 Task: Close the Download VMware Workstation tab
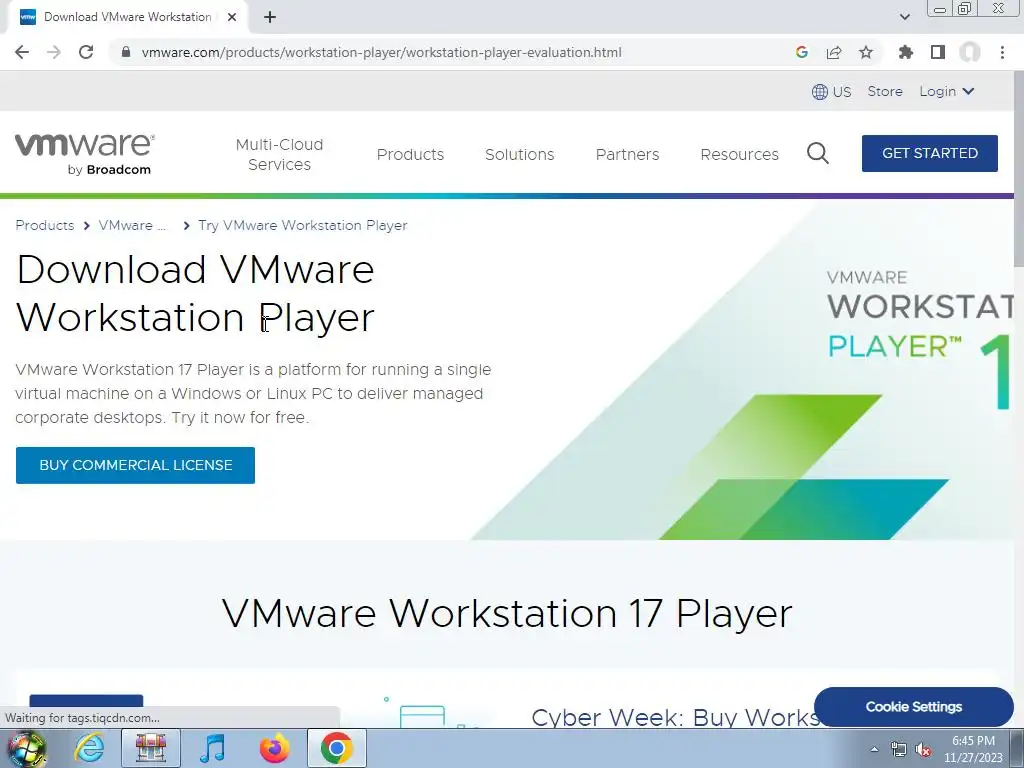coord(232,17)
